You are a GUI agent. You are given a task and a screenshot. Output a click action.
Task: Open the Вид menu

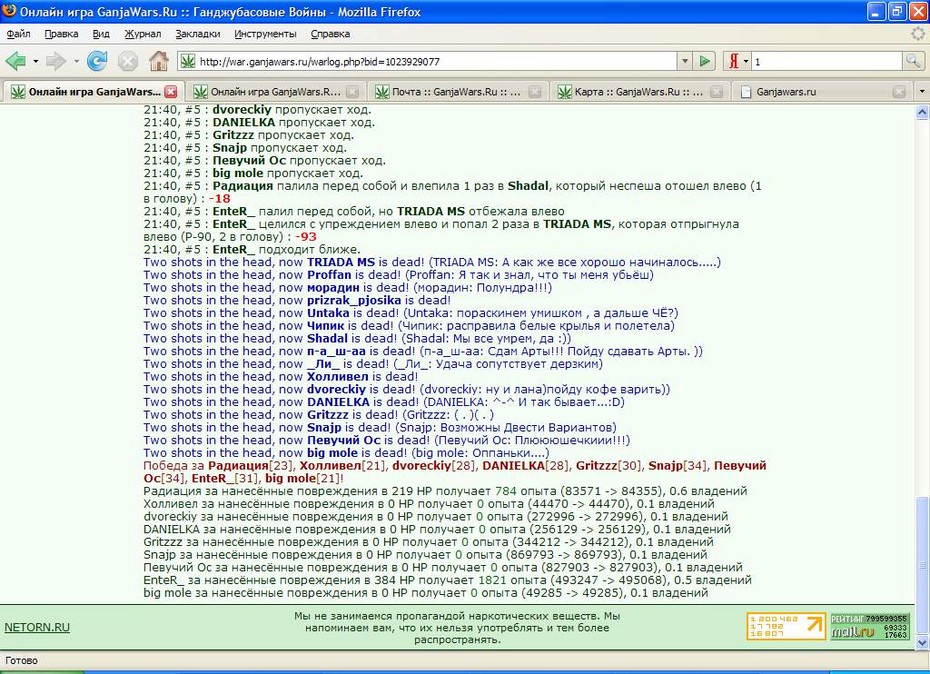coord(101,34)
